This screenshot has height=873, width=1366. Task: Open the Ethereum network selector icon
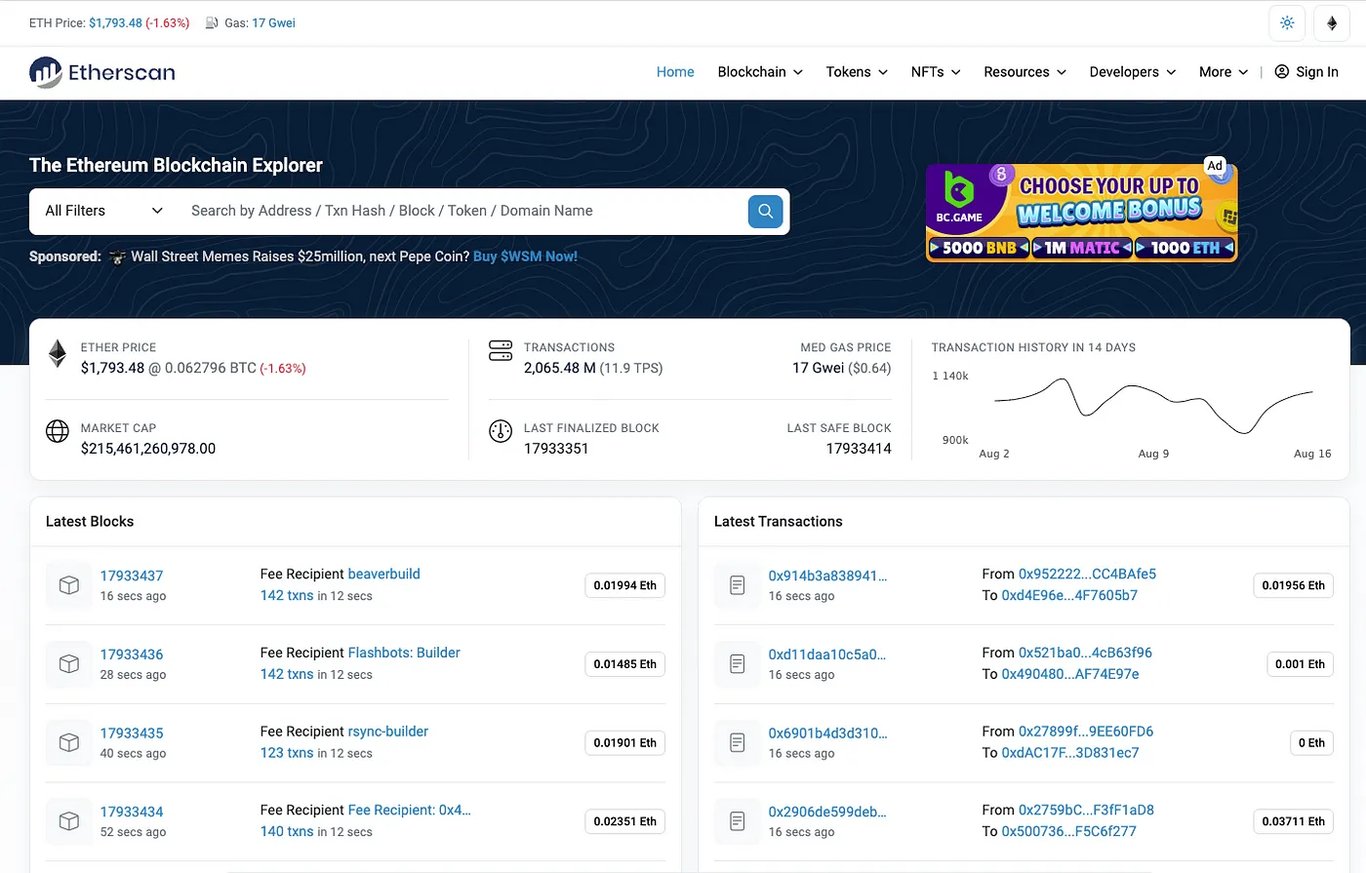(1332, 23)
